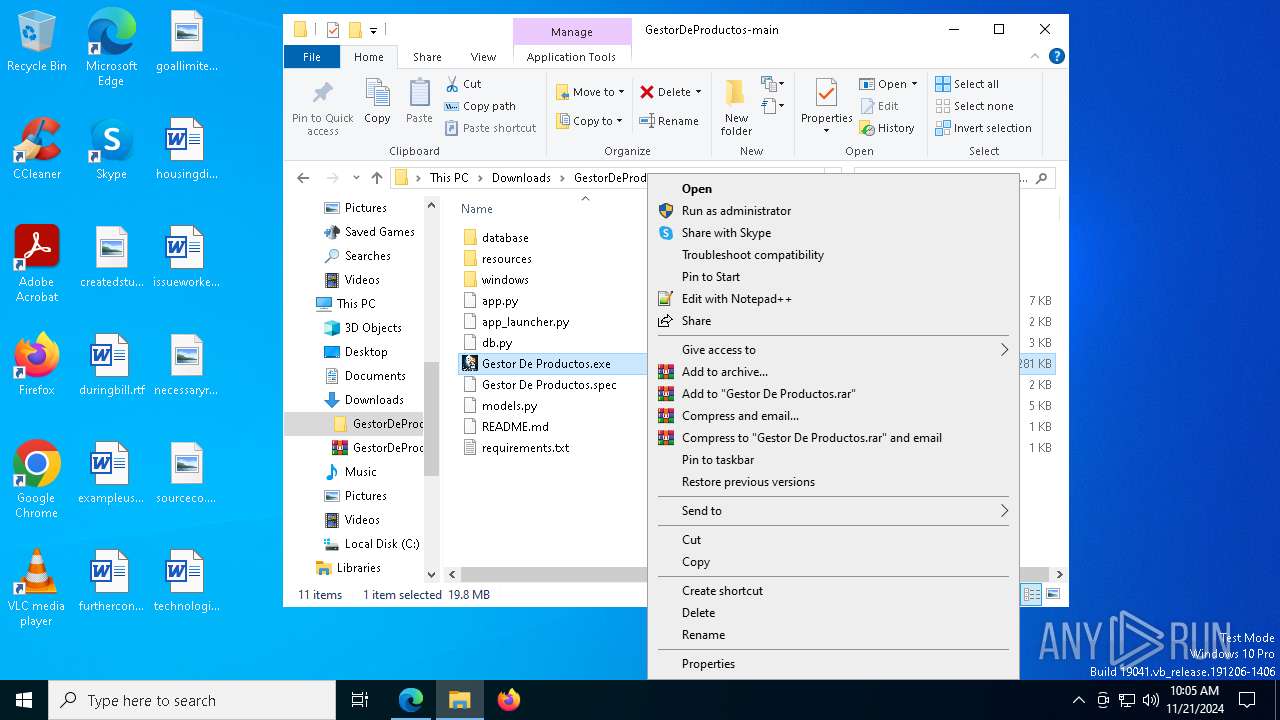Screen dimensions: 1280x720
Task: Choose Run as administrator
Action: pos(833,211)
